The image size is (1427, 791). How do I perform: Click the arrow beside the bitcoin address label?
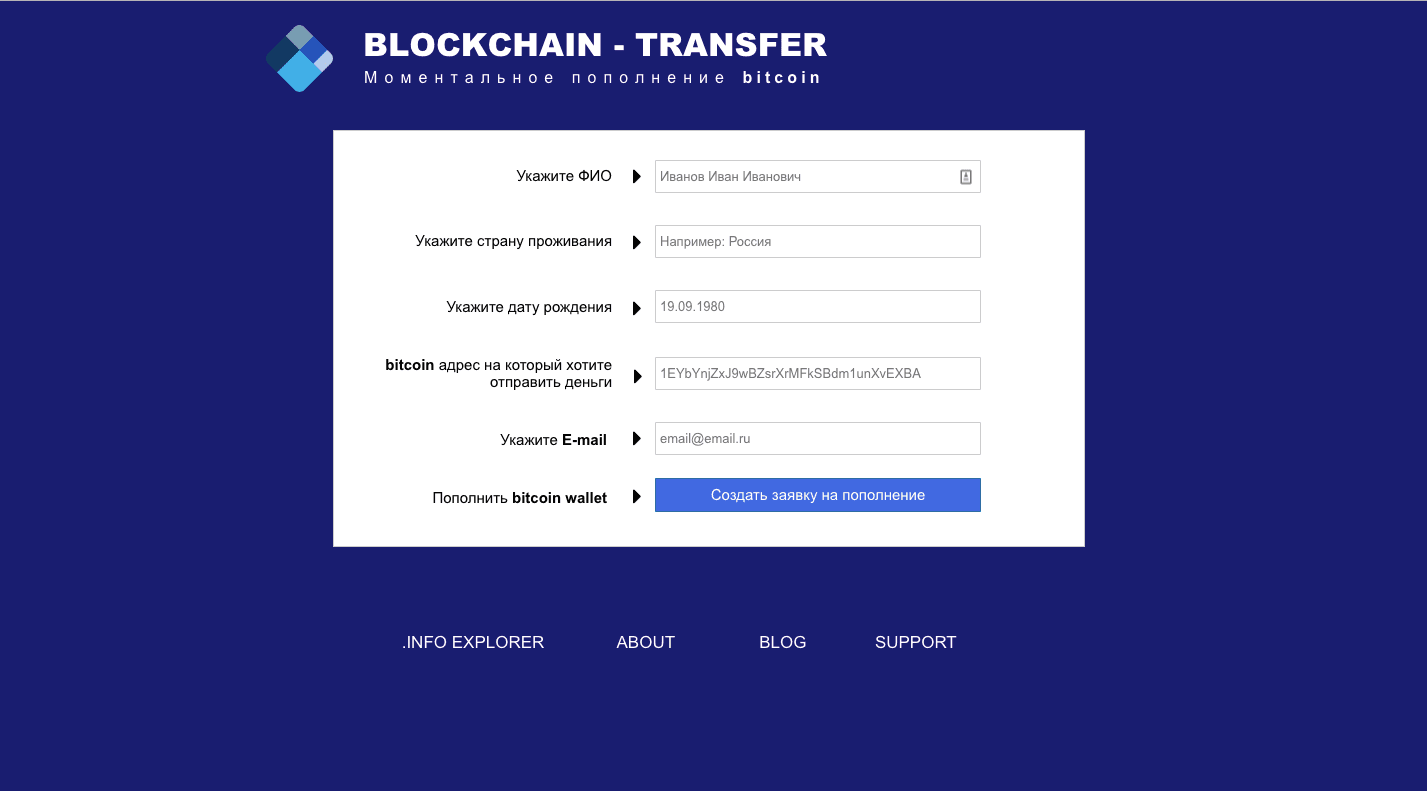637,375
